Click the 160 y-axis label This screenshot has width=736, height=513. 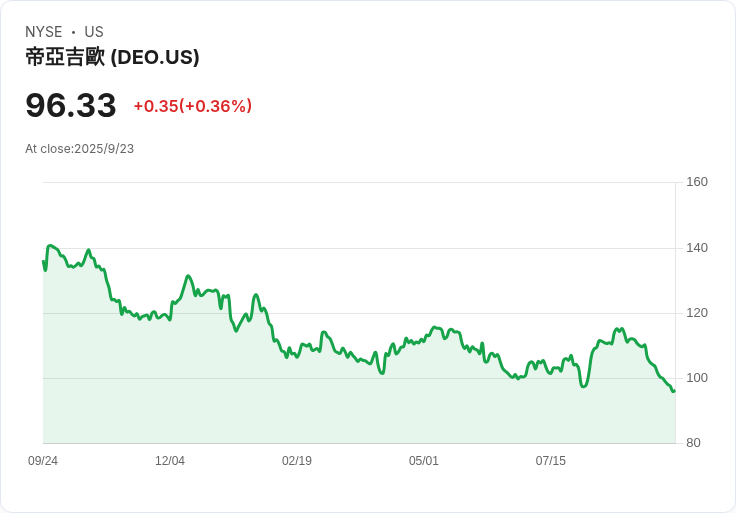[x=697, y=182]
